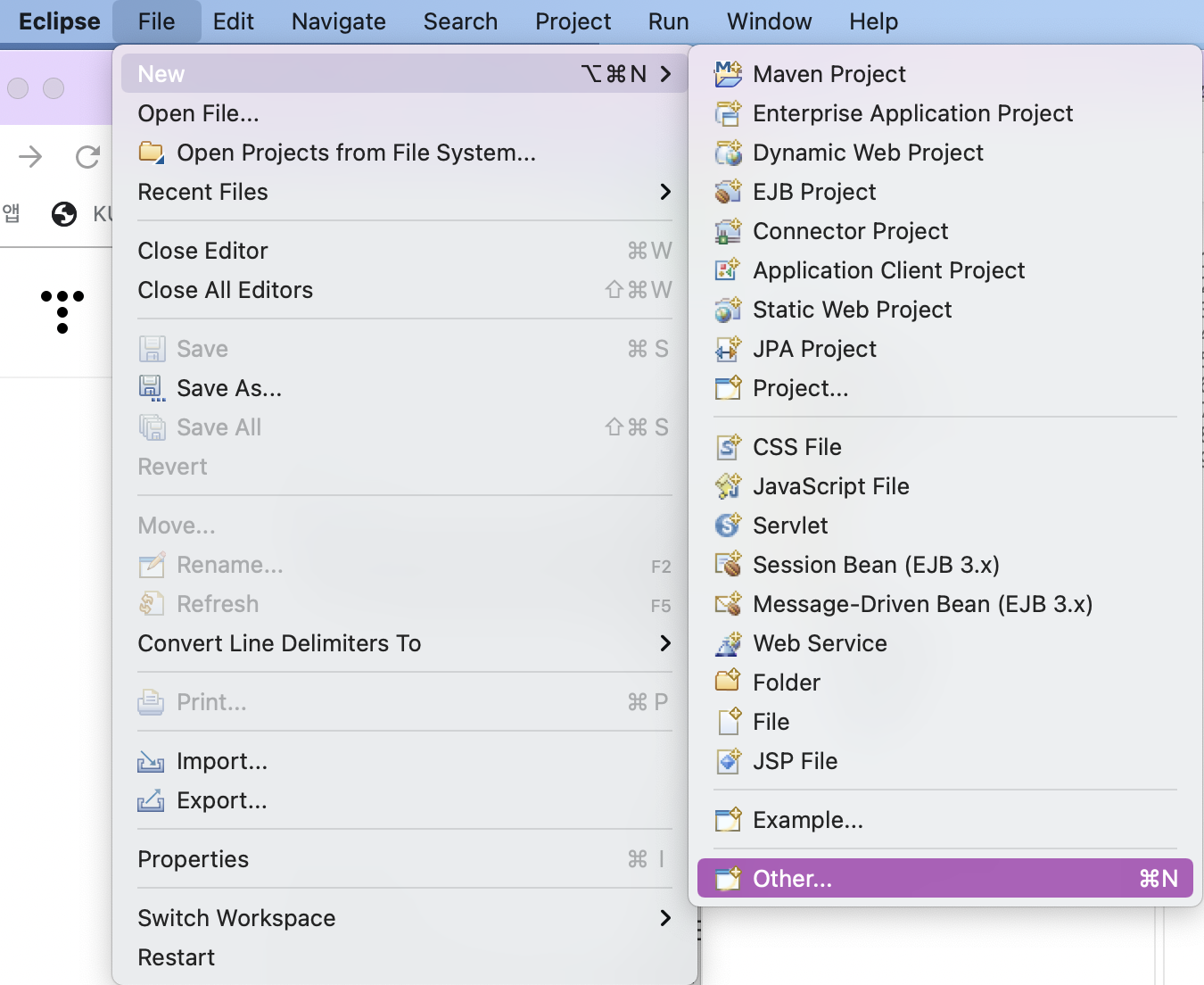Viewport: 1204px width, 985px height.
Task: Expand Convert Line Delimiters To submenu
Action: tap(665, 643)
